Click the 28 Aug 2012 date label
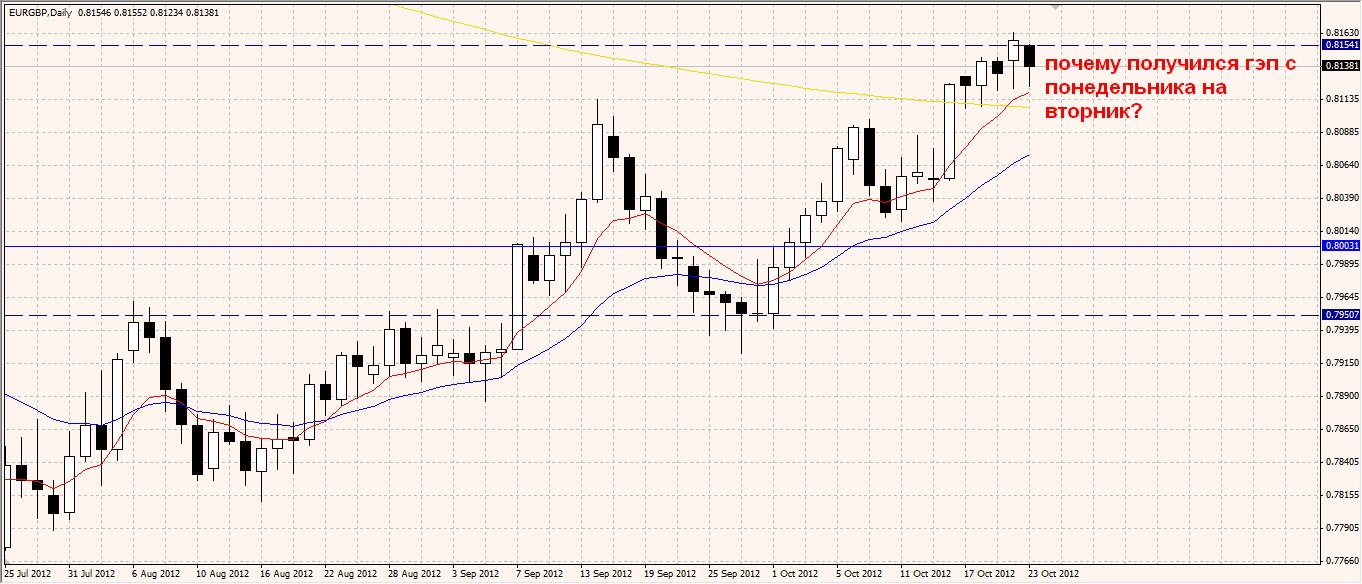The height and width of the screenshot is (584, 1362). click(414, 575)
